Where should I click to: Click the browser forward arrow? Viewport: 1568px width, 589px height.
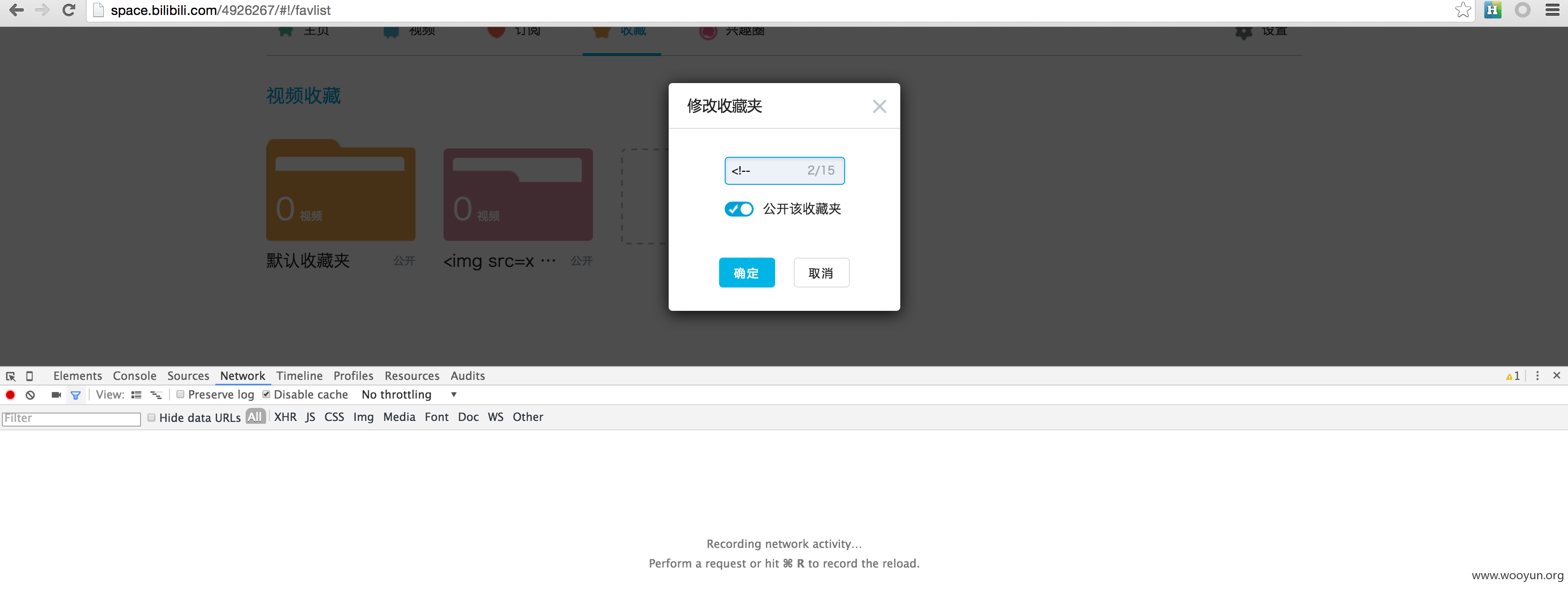(42, 10)
